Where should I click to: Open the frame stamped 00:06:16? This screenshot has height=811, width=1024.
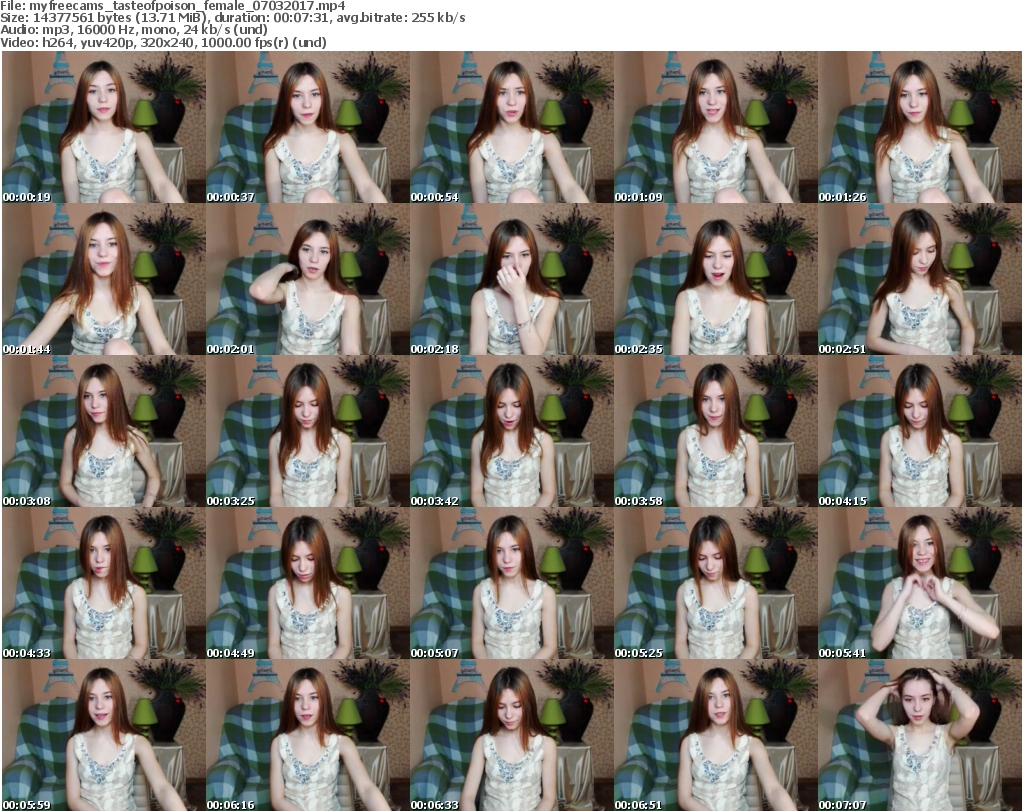pos(308,735)
